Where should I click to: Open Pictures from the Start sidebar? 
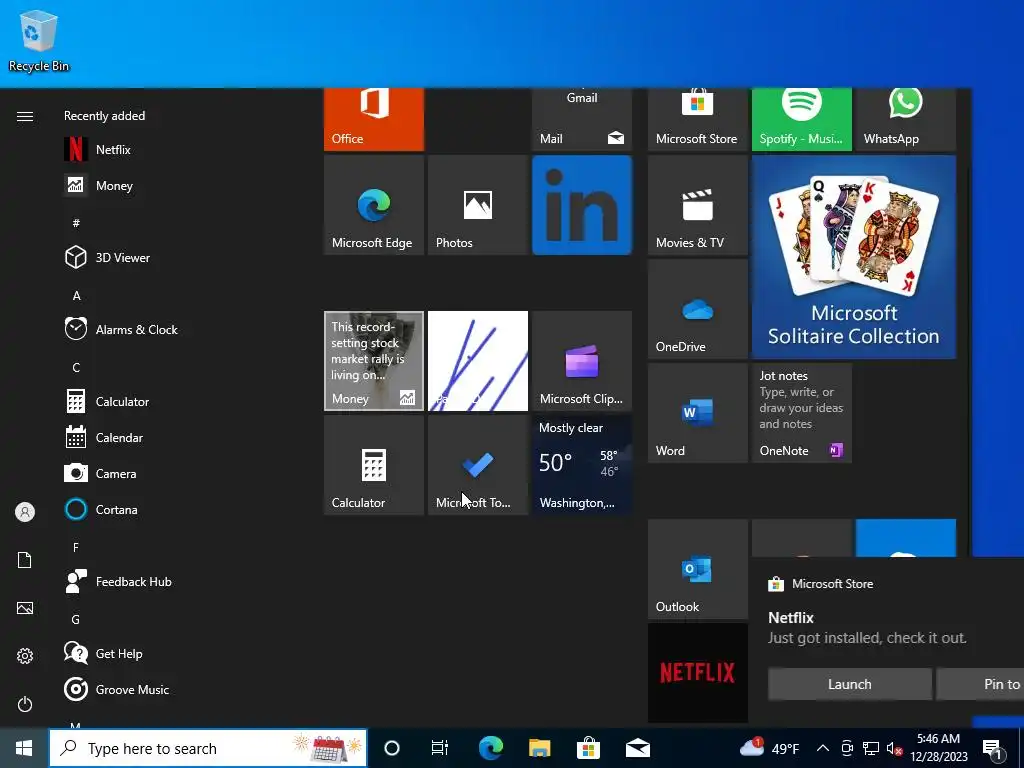point(25,608)
